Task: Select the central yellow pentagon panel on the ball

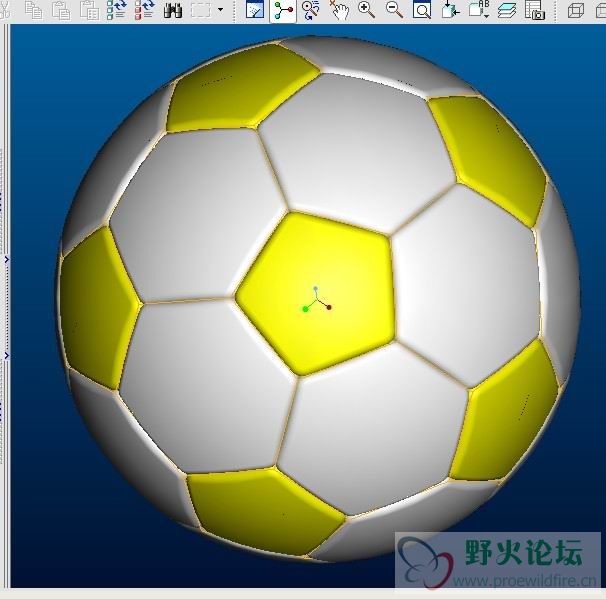Action: tap(317, 294)
